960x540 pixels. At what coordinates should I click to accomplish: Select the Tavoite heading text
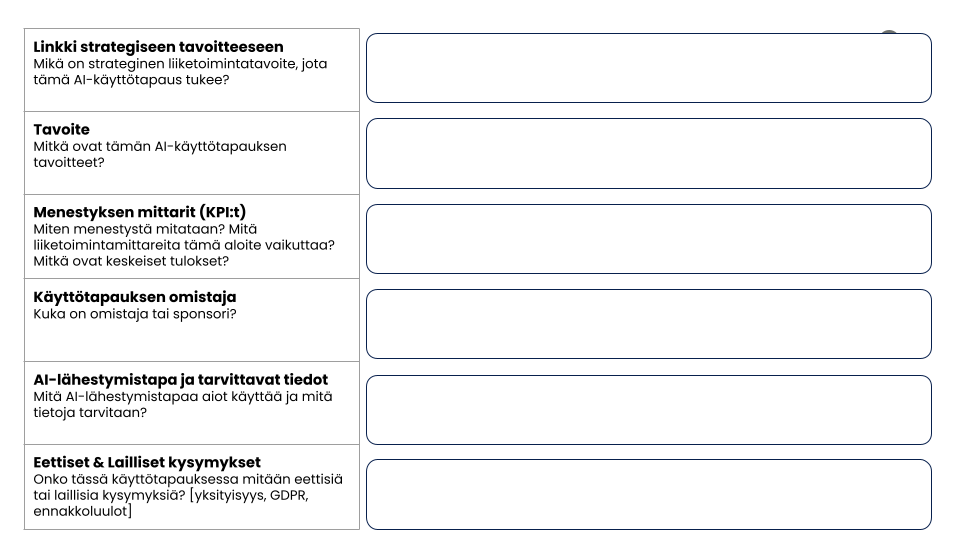point(61,129)
